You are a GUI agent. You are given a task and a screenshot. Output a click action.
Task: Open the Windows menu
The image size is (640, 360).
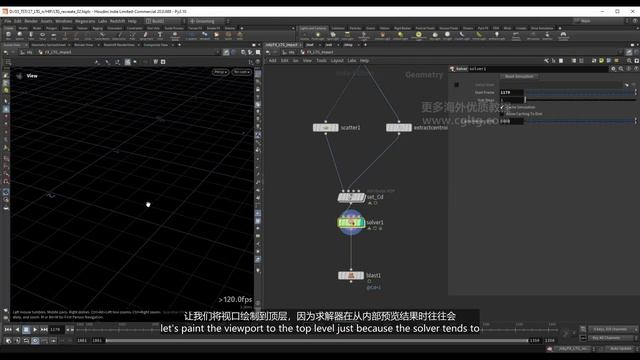[63, 21]
